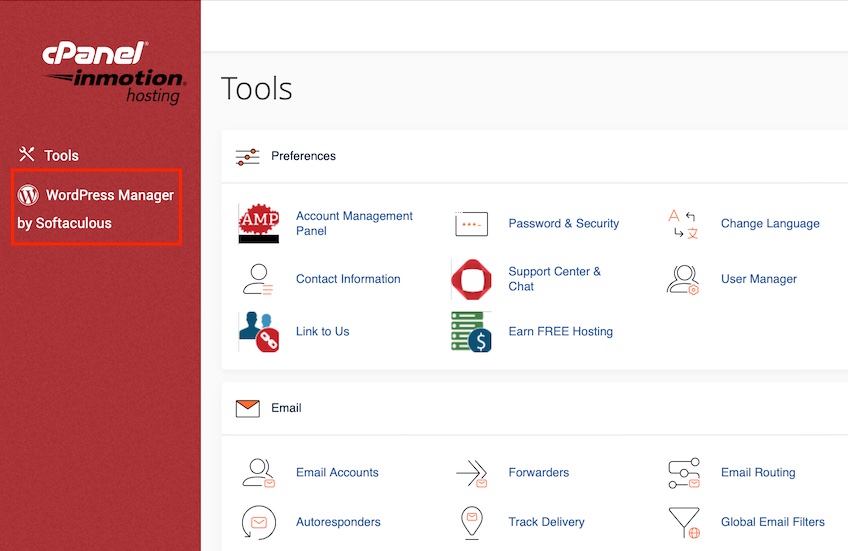848x551 pixels.
Task: Click the User Manager icon
Action: [x=683, y=279]
